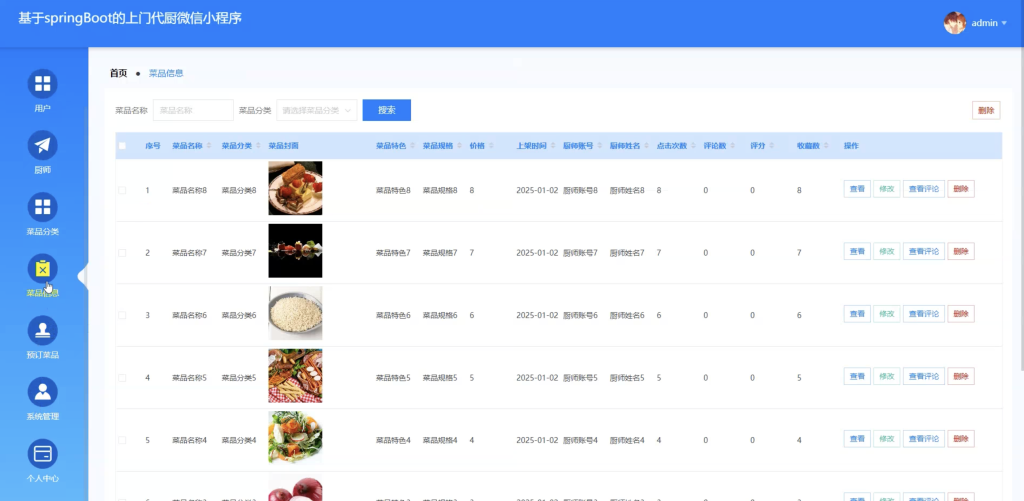Check the row for 菜品名称5

point(122,378)
